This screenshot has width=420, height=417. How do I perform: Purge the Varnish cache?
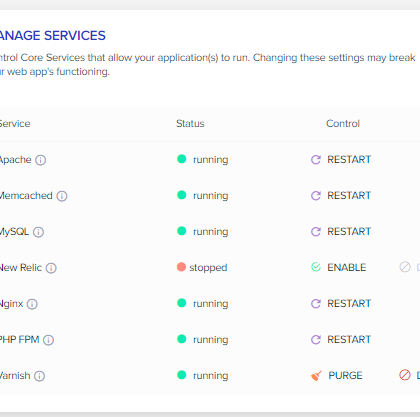coord(345,375)
